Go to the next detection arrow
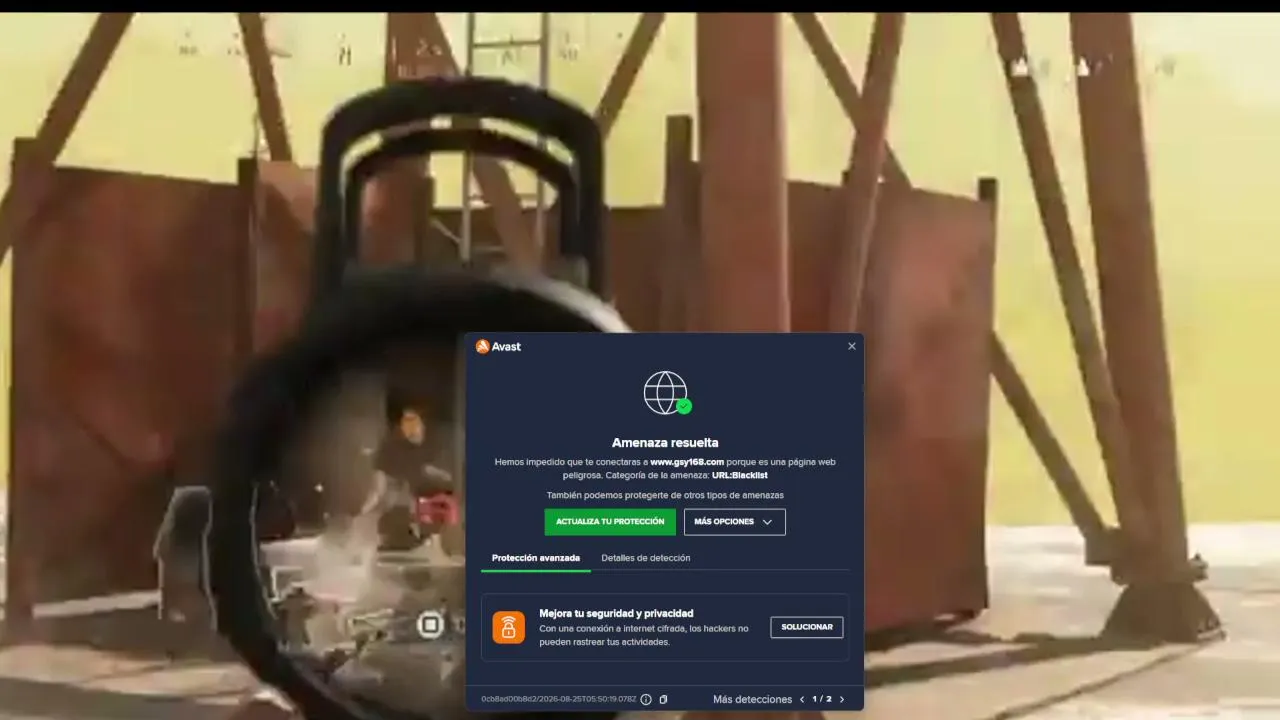The width and height of the screenshot is (1280, 720). coord(842,700)
